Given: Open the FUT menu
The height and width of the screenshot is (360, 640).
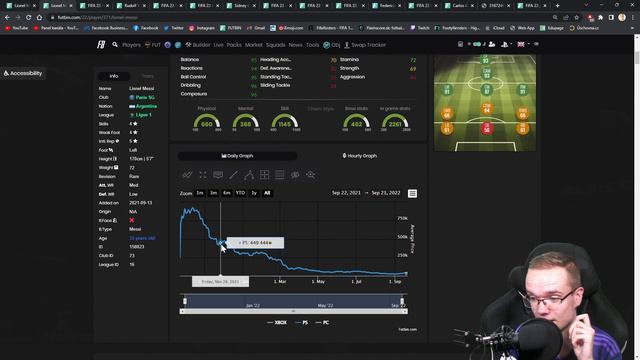Looking at the screenshot, I should click(153, 45).
